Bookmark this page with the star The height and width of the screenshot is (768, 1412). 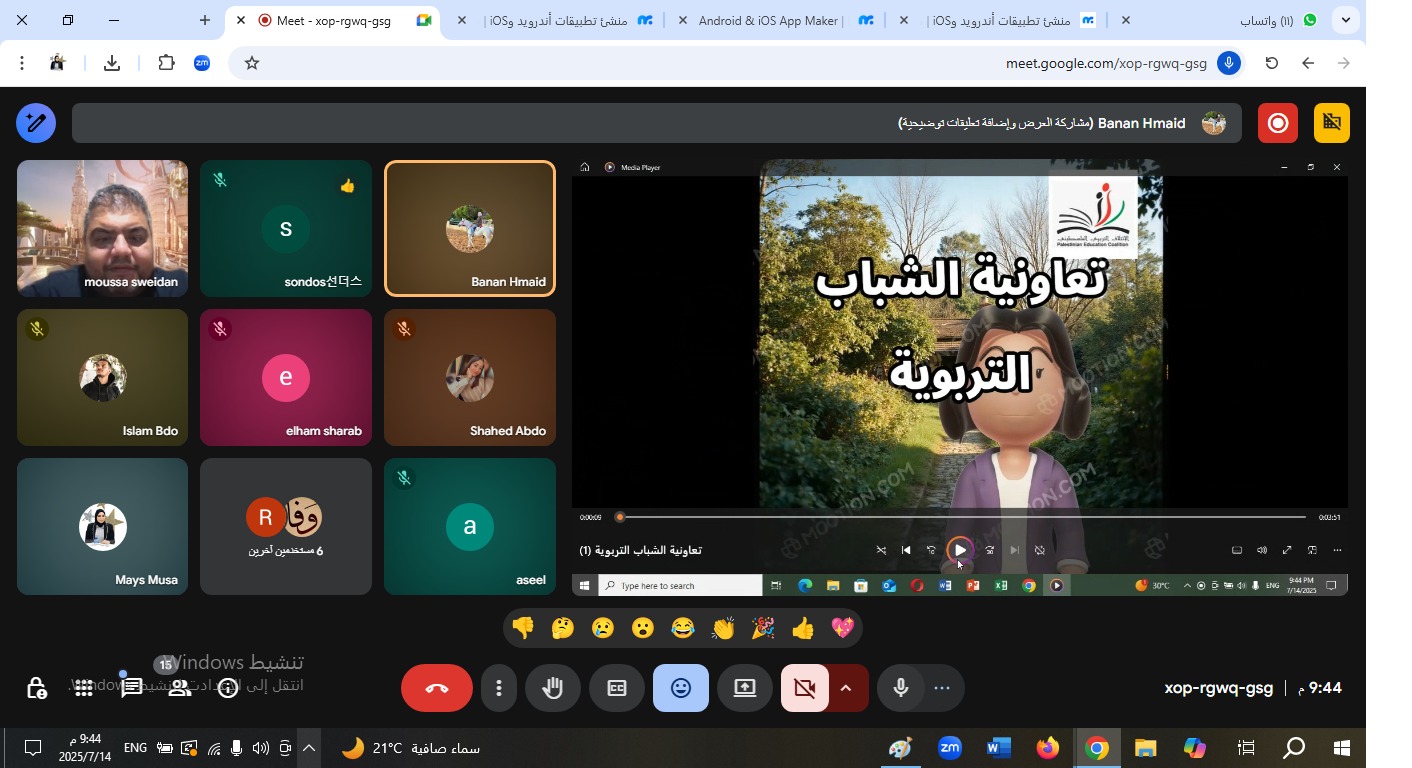[x=252, y=63]
